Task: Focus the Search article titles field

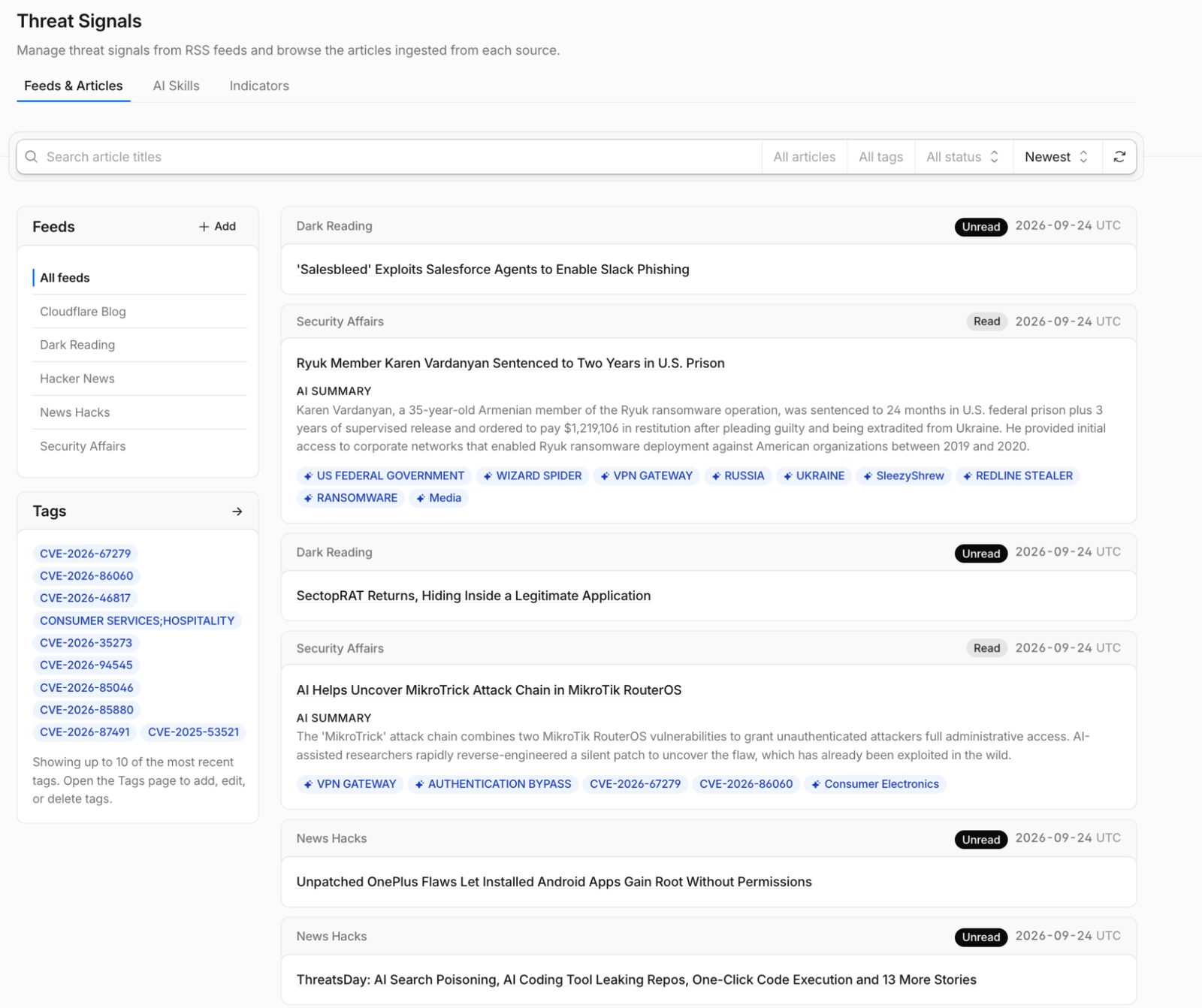Action: (x=389, y=157)
